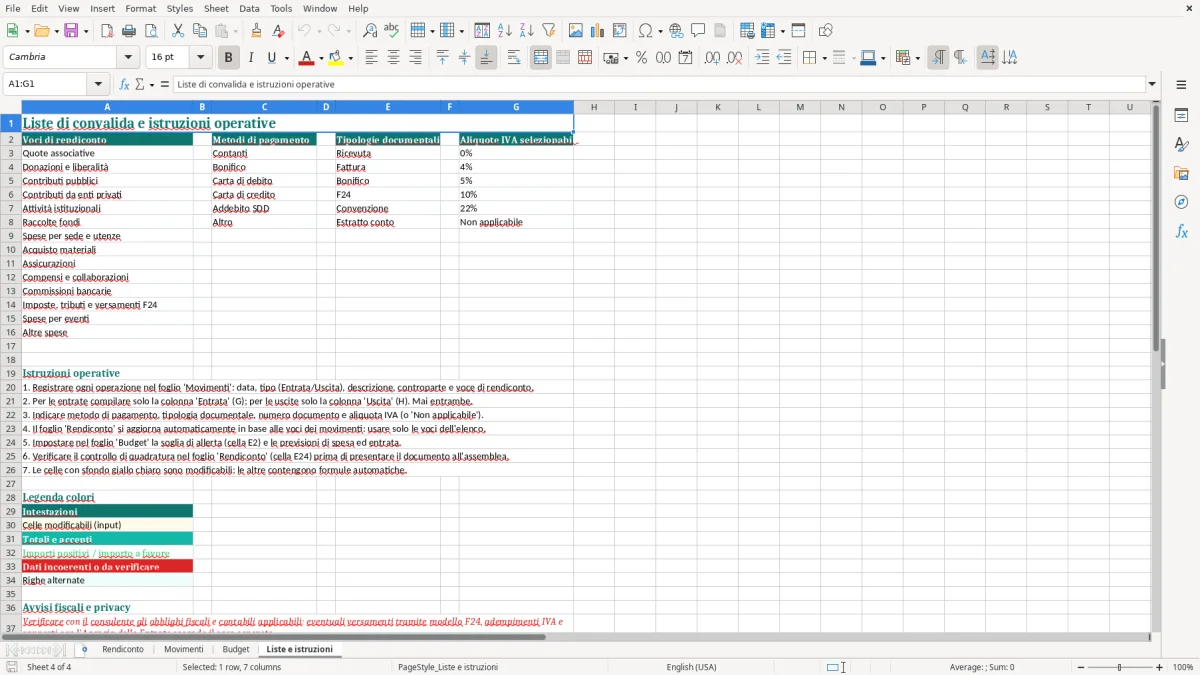The height and width of the screenshot is (675, 1200).
Task: Open the Borders dropdown arrow
Action: pyautogui.click(x=824, y=58)
